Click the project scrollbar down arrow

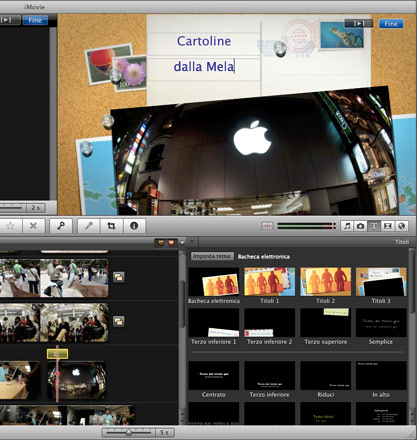click(182, 421)
